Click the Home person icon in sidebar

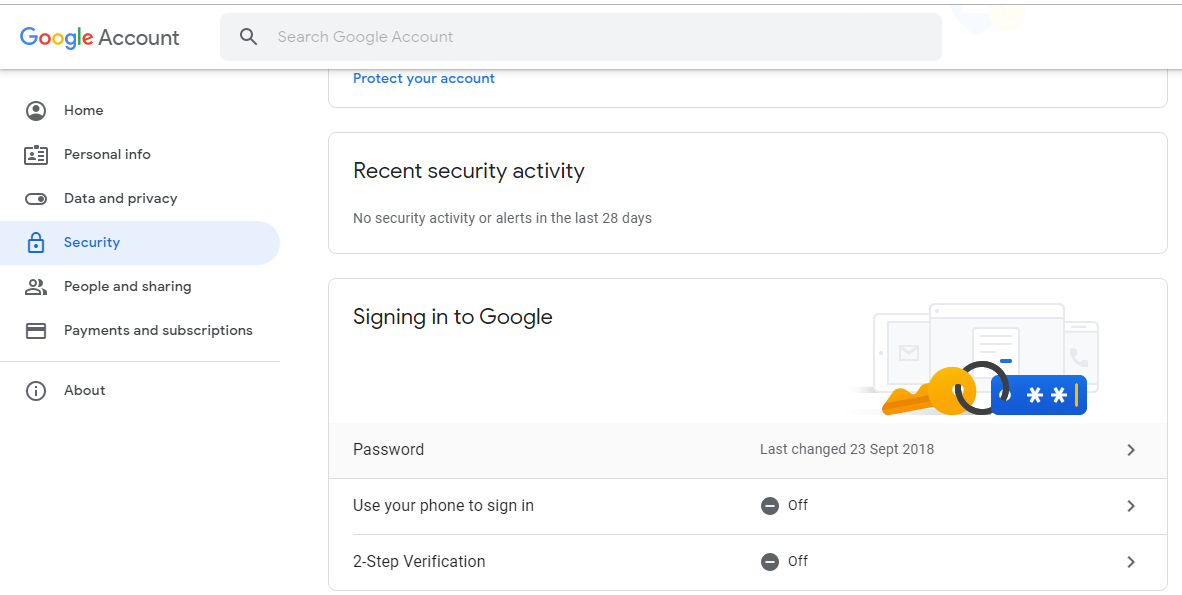tap(36, 111)
